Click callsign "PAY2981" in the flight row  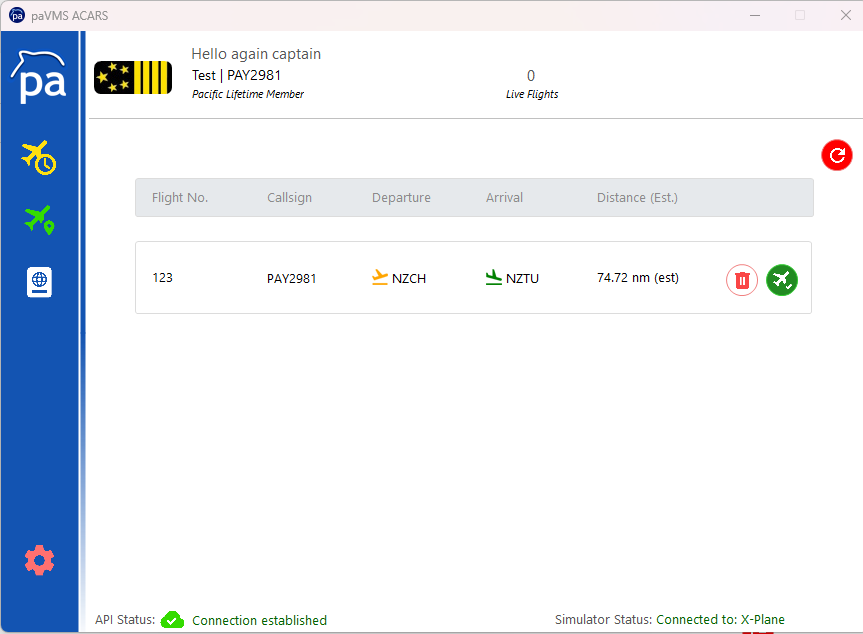292,278
